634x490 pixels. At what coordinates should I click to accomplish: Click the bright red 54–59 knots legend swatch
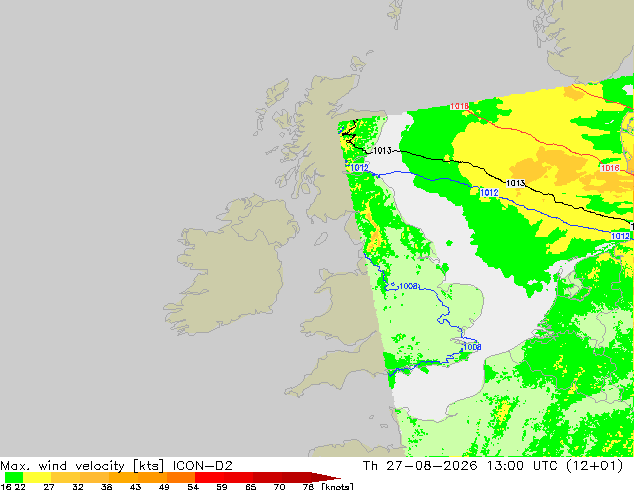pyautogui.click(x=209, y=477)
